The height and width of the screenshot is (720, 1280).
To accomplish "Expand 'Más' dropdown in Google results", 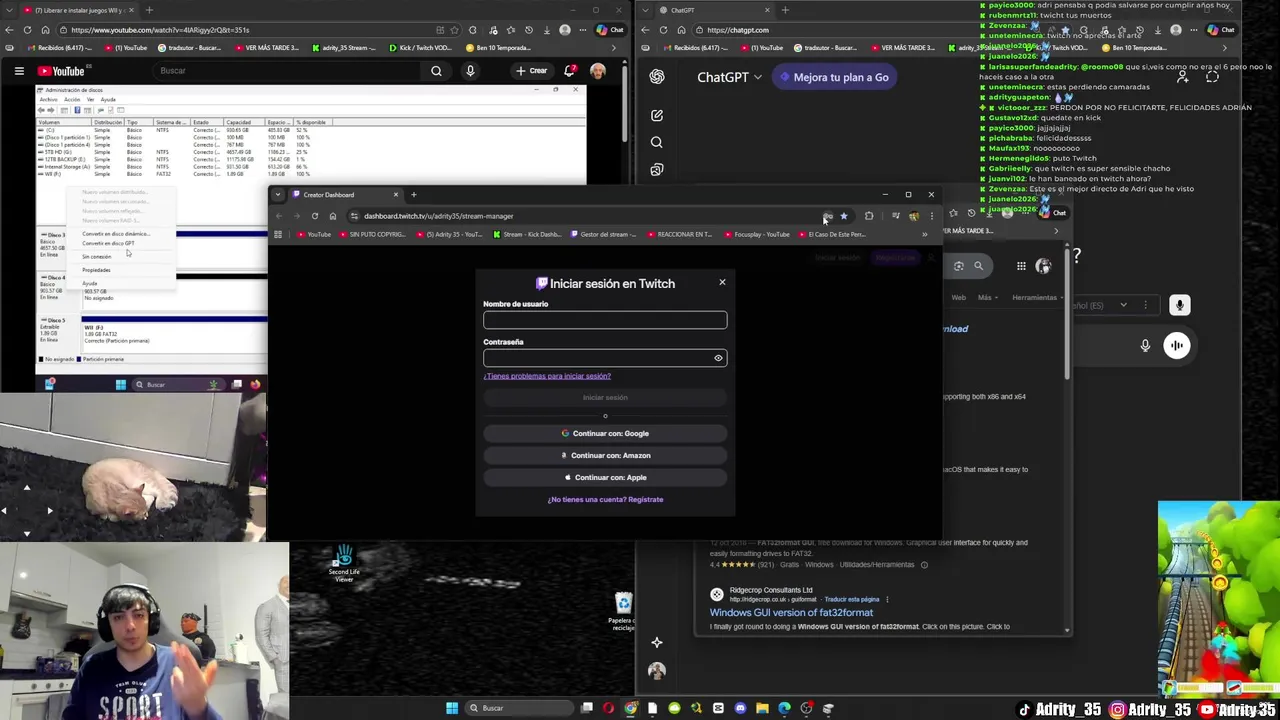I will pyautogui.click(x=989, y=297).
